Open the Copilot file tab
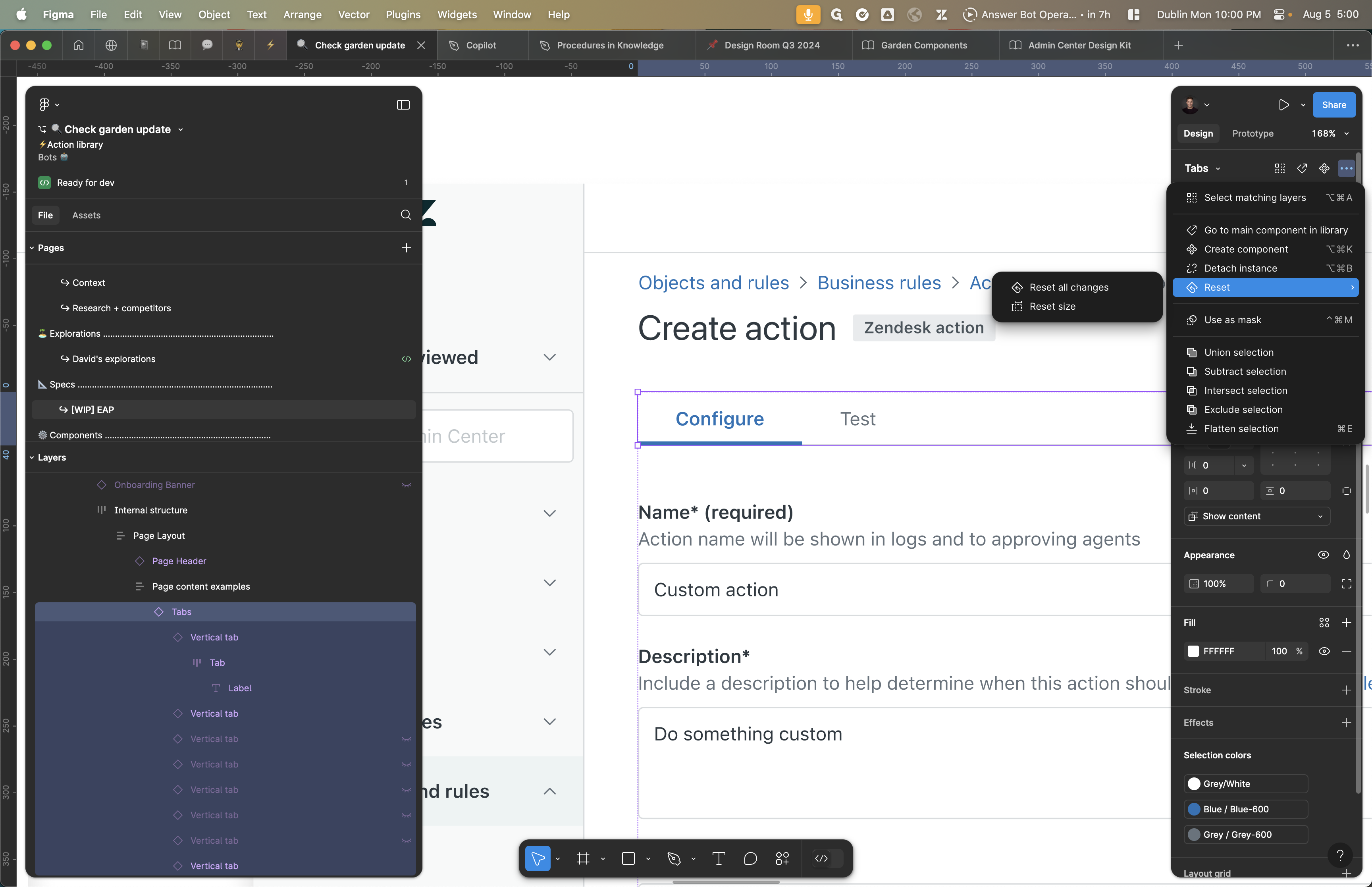Screen dimensions: 1372x887 click(481, 45)
